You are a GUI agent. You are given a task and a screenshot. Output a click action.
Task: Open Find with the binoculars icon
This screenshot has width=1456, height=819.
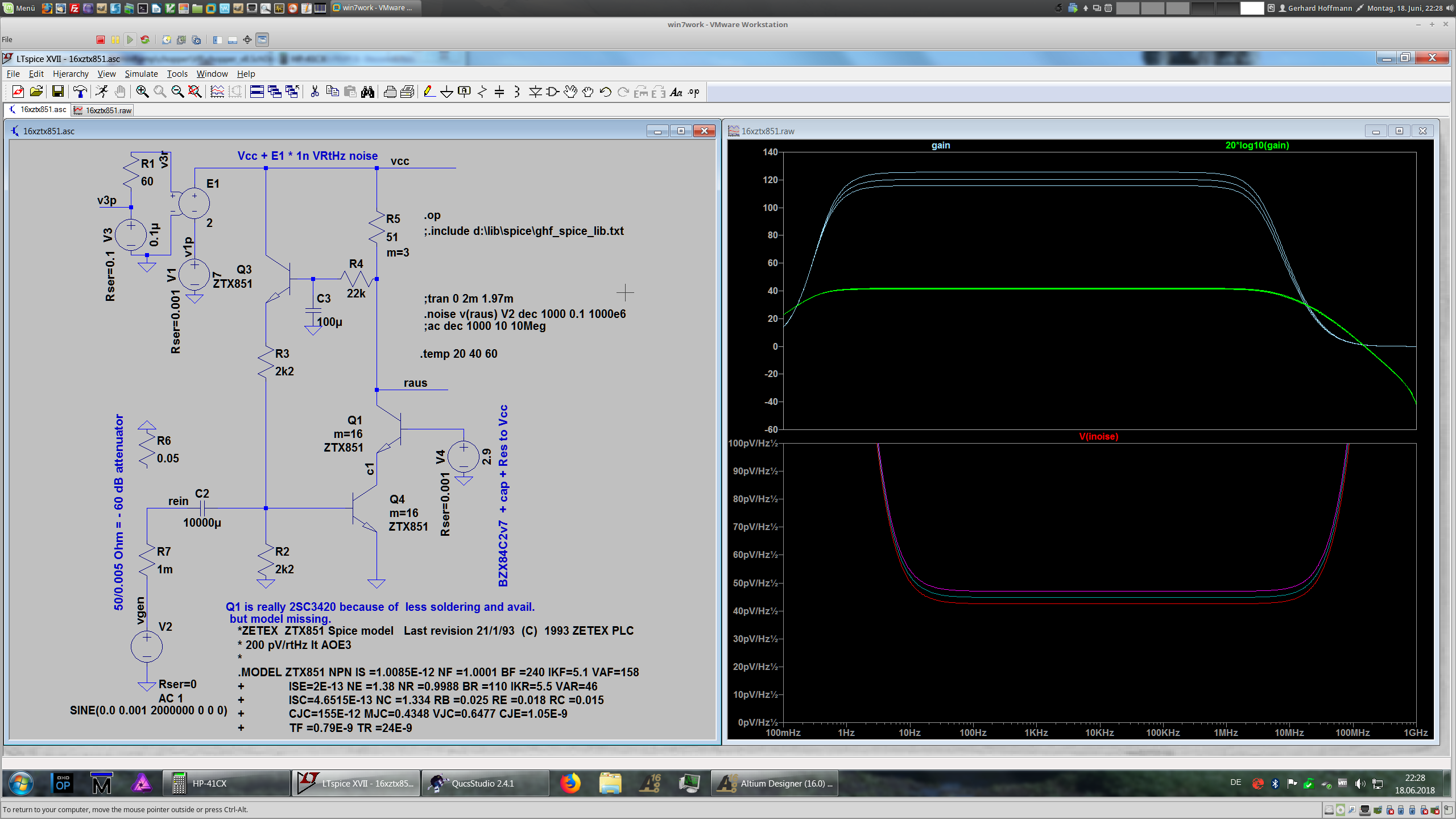point(368,92)
